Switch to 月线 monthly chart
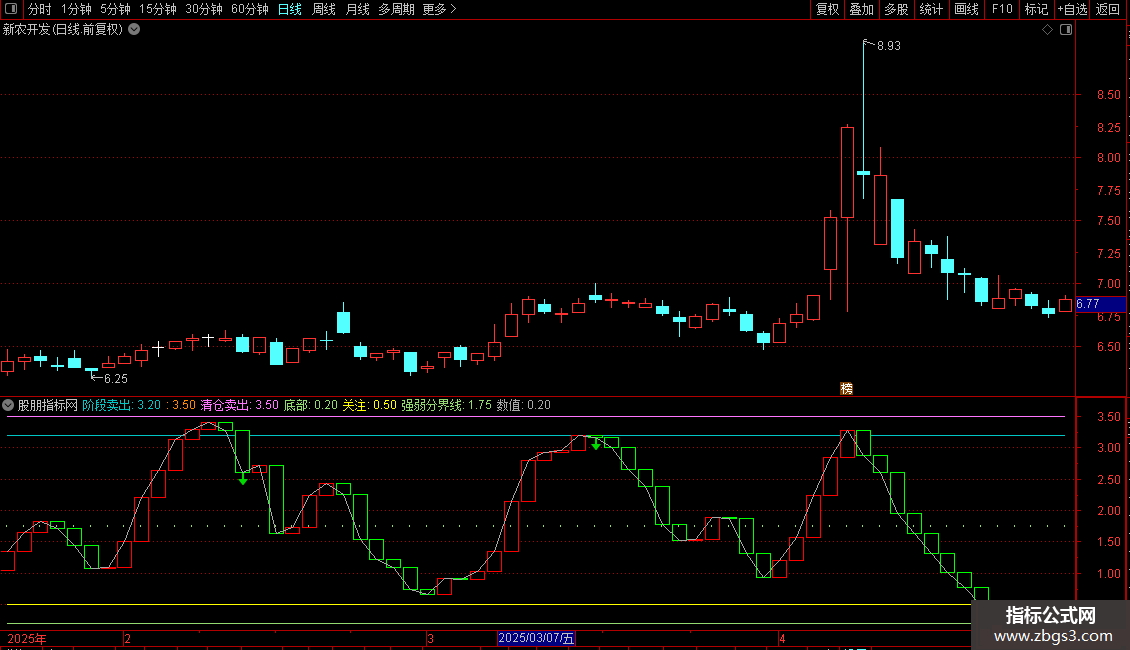This screenshot has width=1130, height=650. 357,9
